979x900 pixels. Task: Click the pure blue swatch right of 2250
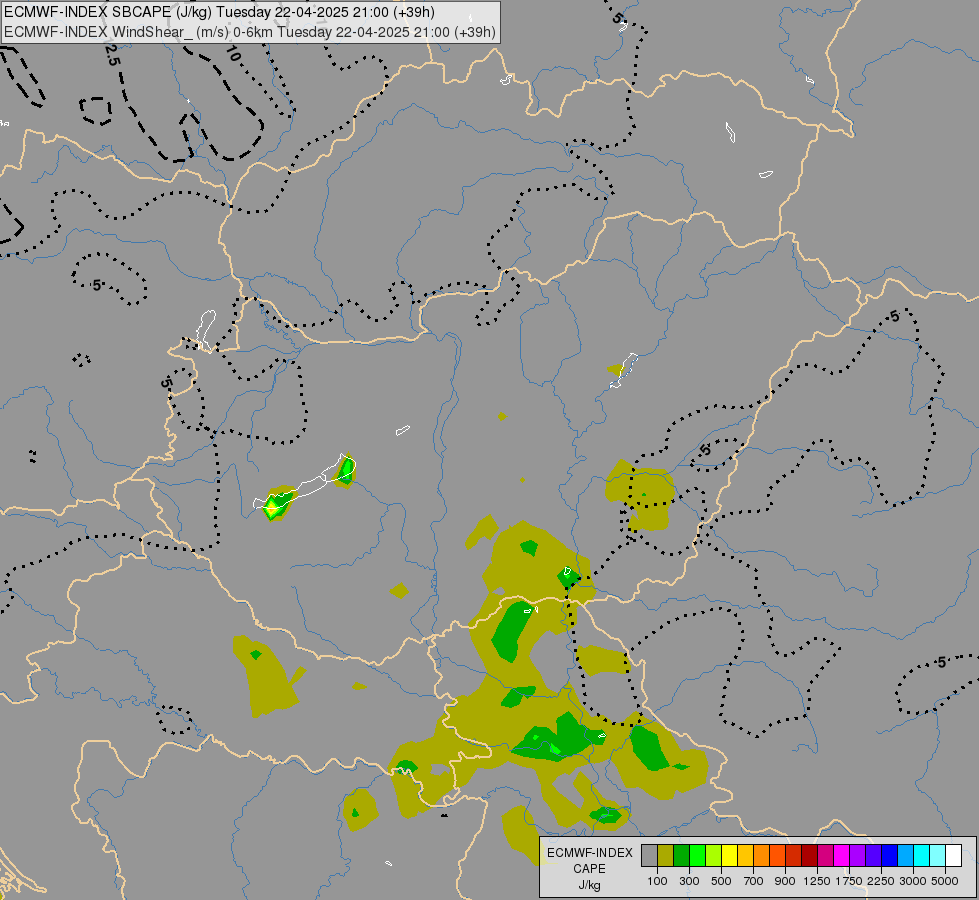pos(889,856)
